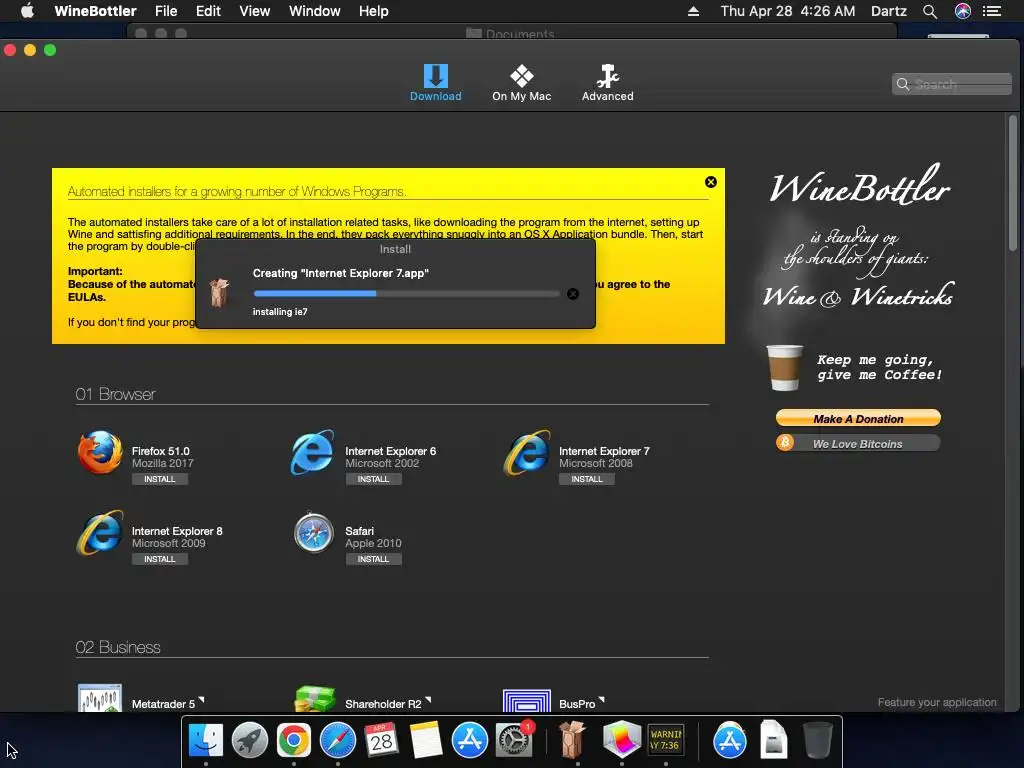Click the Shareholder R2 icon
Viewport: 1024px width, 768px height.
click(315, 698)
